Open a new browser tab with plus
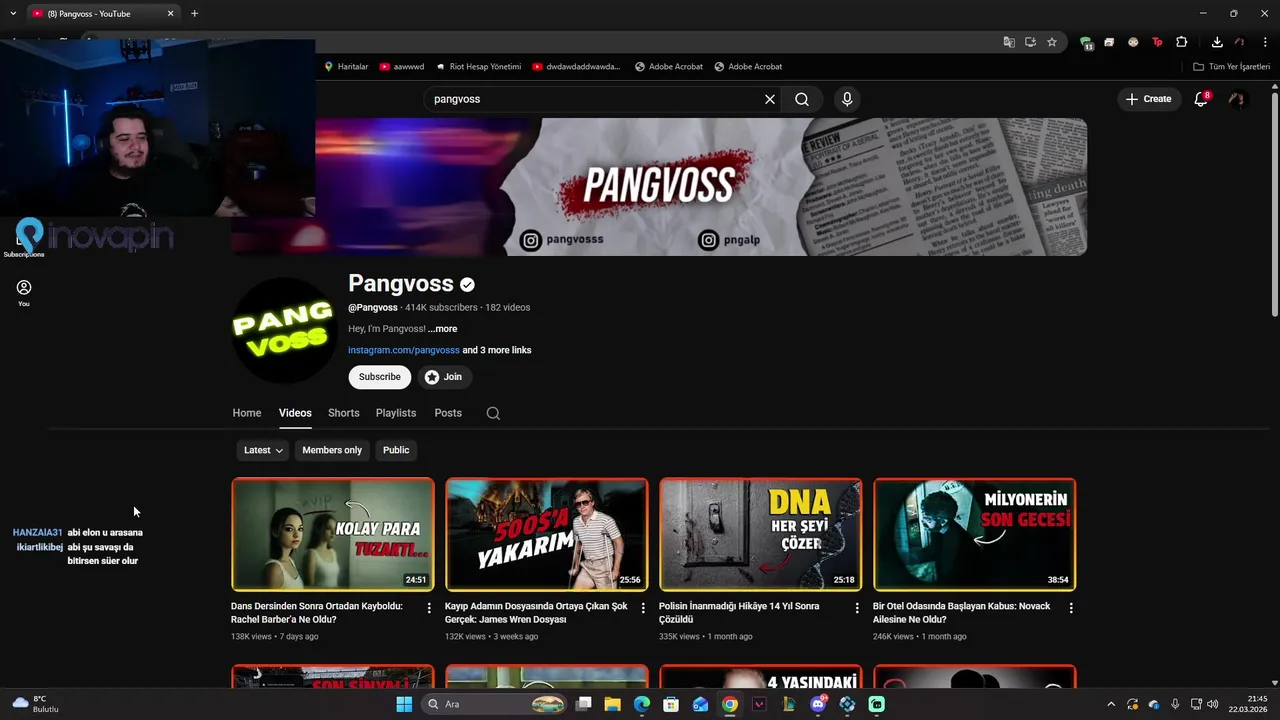 coord(194,14)
